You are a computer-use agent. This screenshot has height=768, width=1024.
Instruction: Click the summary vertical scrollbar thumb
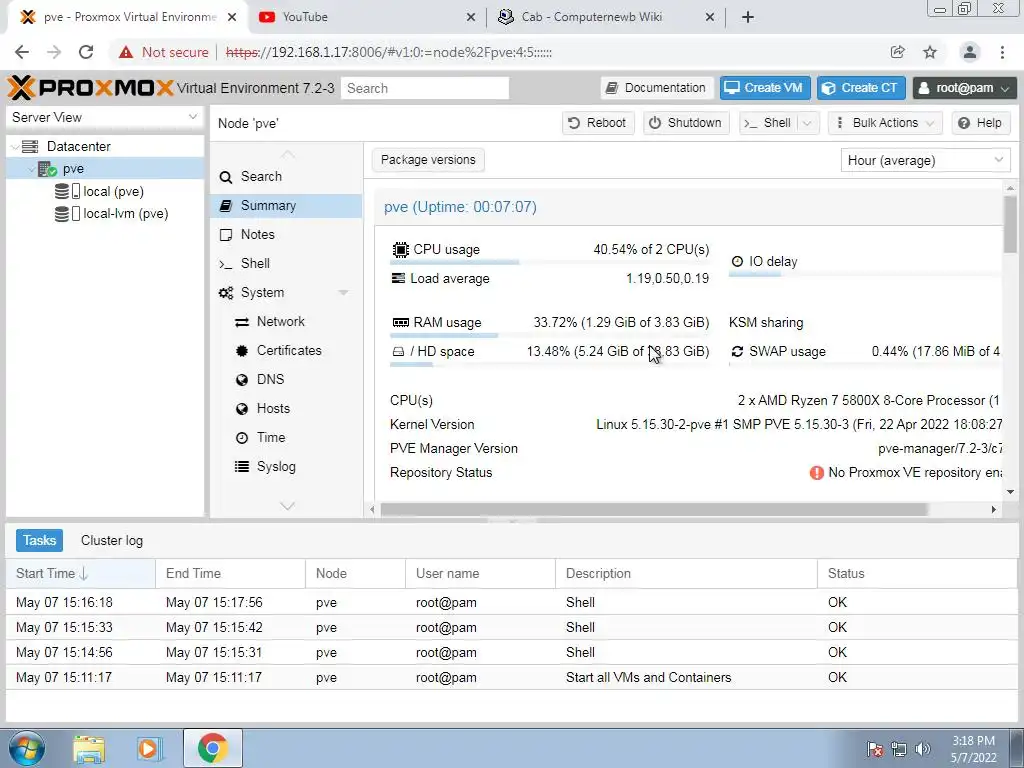(x=1010, y=224)
